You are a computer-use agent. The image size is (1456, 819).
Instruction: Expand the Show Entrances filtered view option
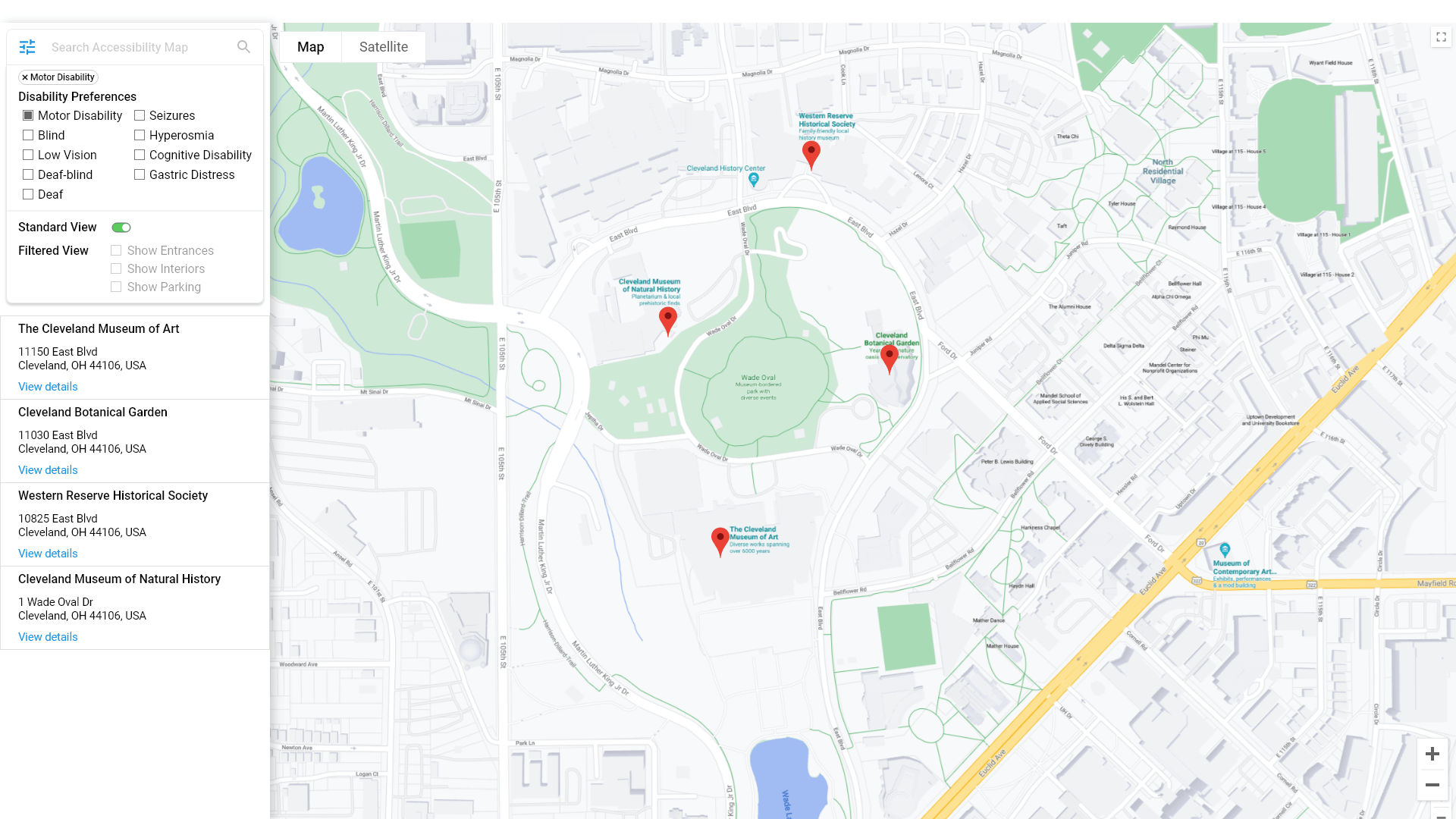(116, 250)
